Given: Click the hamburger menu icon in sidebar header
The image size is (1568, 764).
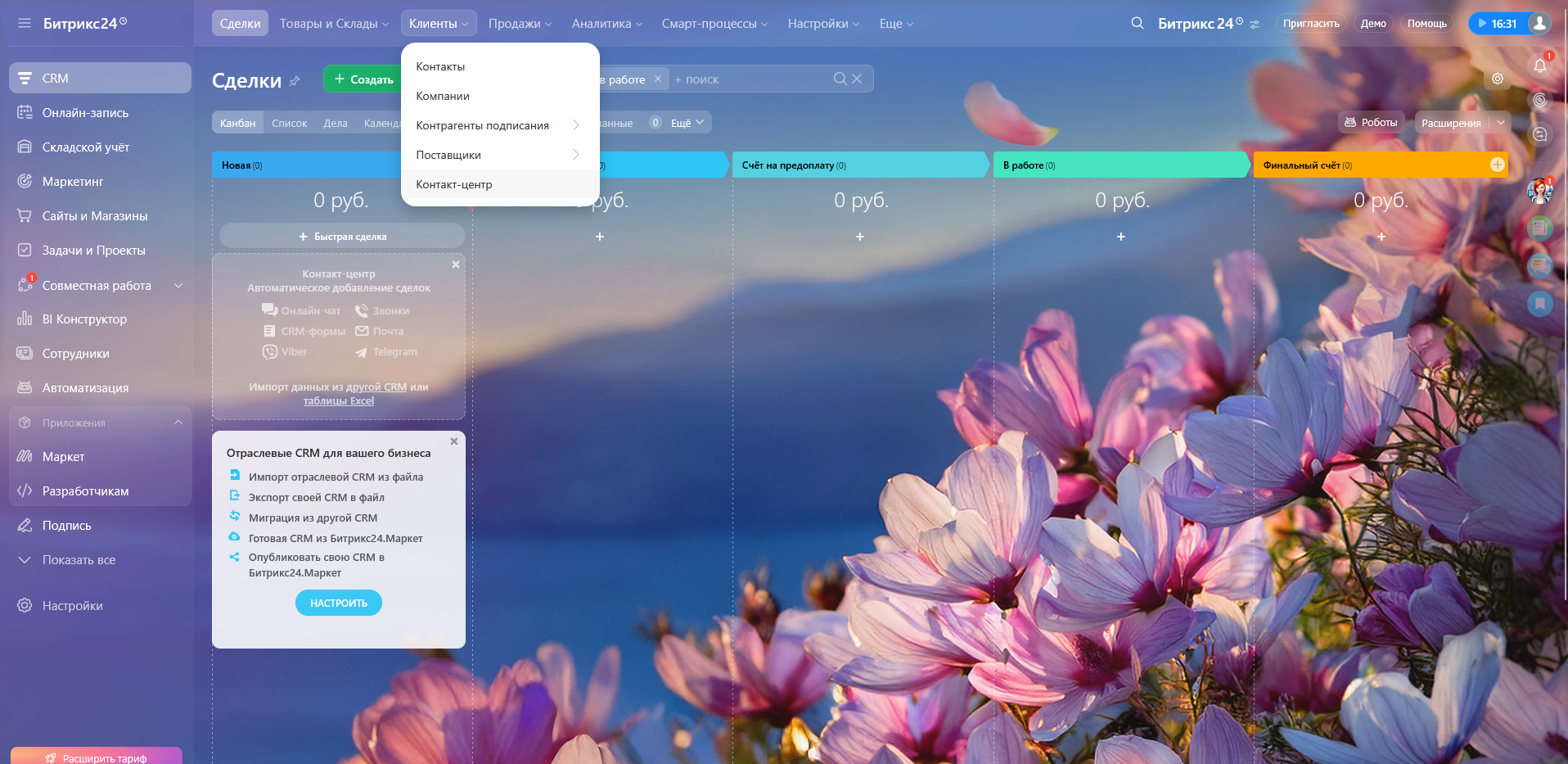Looking at the screenshot, I should 25,24.
